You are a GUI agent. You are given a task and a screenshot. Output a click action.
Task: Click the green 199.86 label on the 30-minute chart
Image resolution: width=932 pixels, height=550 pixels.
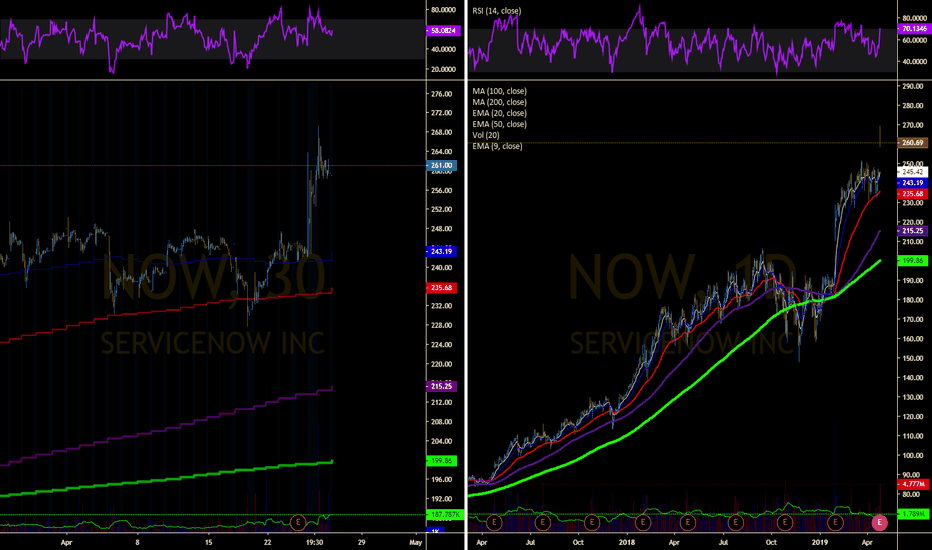click(442, 461)
